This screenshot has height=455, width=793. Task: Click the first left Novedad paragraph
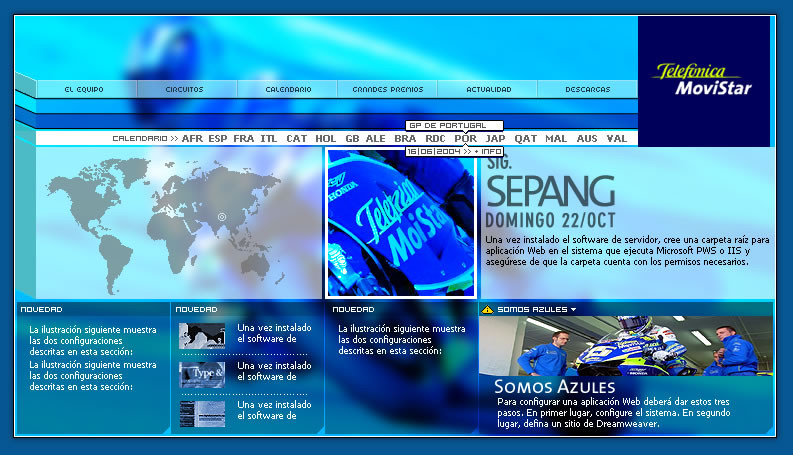point(93,341)
